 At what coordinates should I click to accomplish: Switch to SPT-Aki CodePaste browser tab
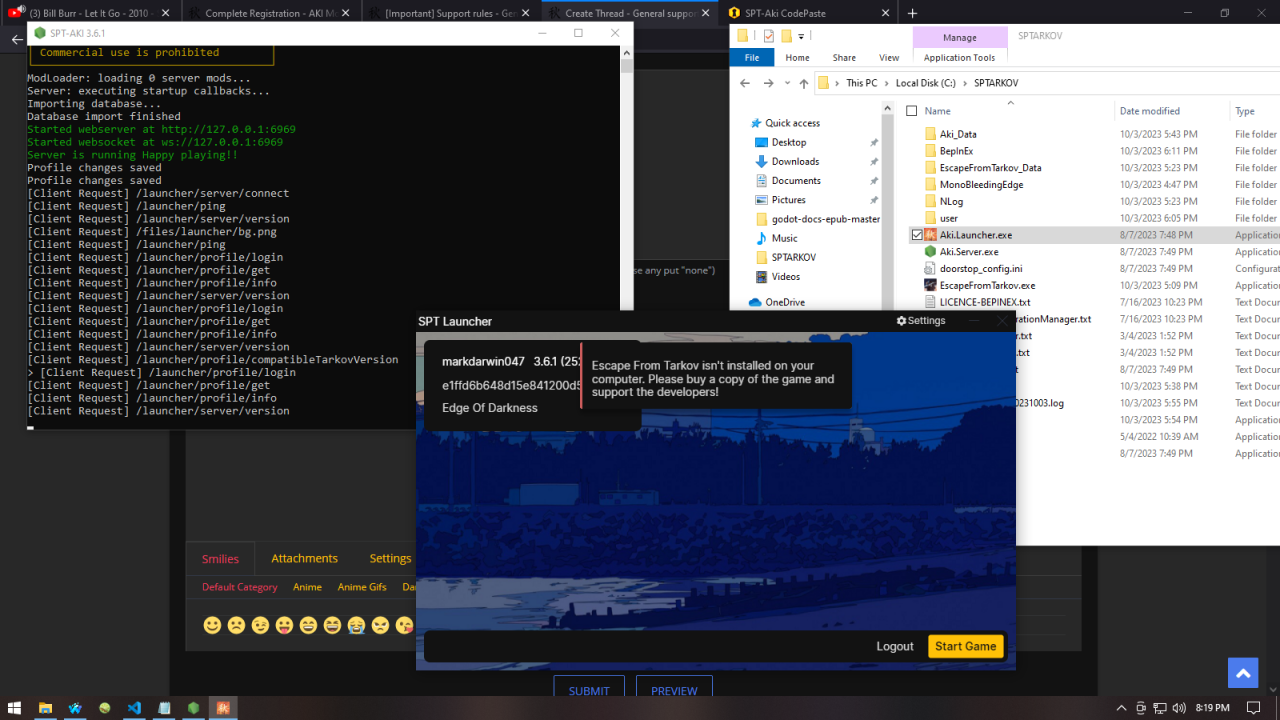click(x=808, y=13)
